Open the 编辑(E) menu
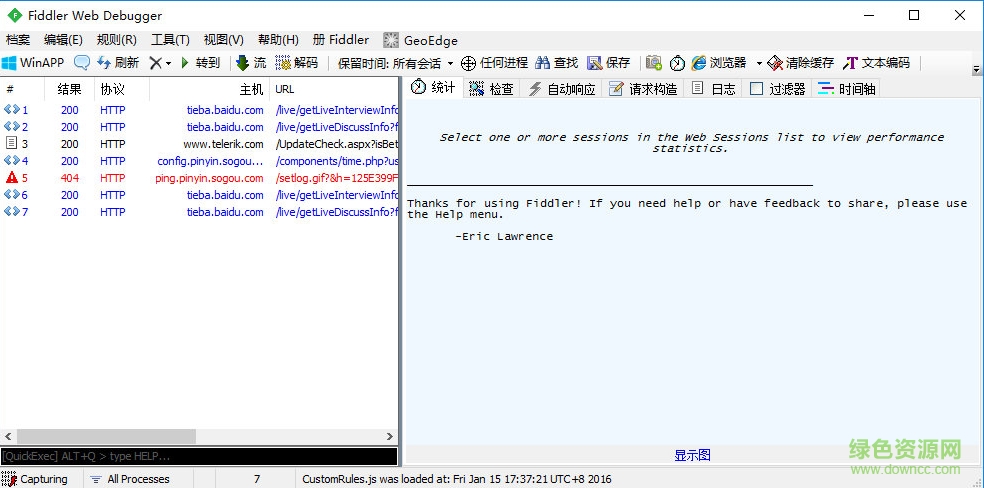The image size is (984, 488). click(x=63, y=40)
